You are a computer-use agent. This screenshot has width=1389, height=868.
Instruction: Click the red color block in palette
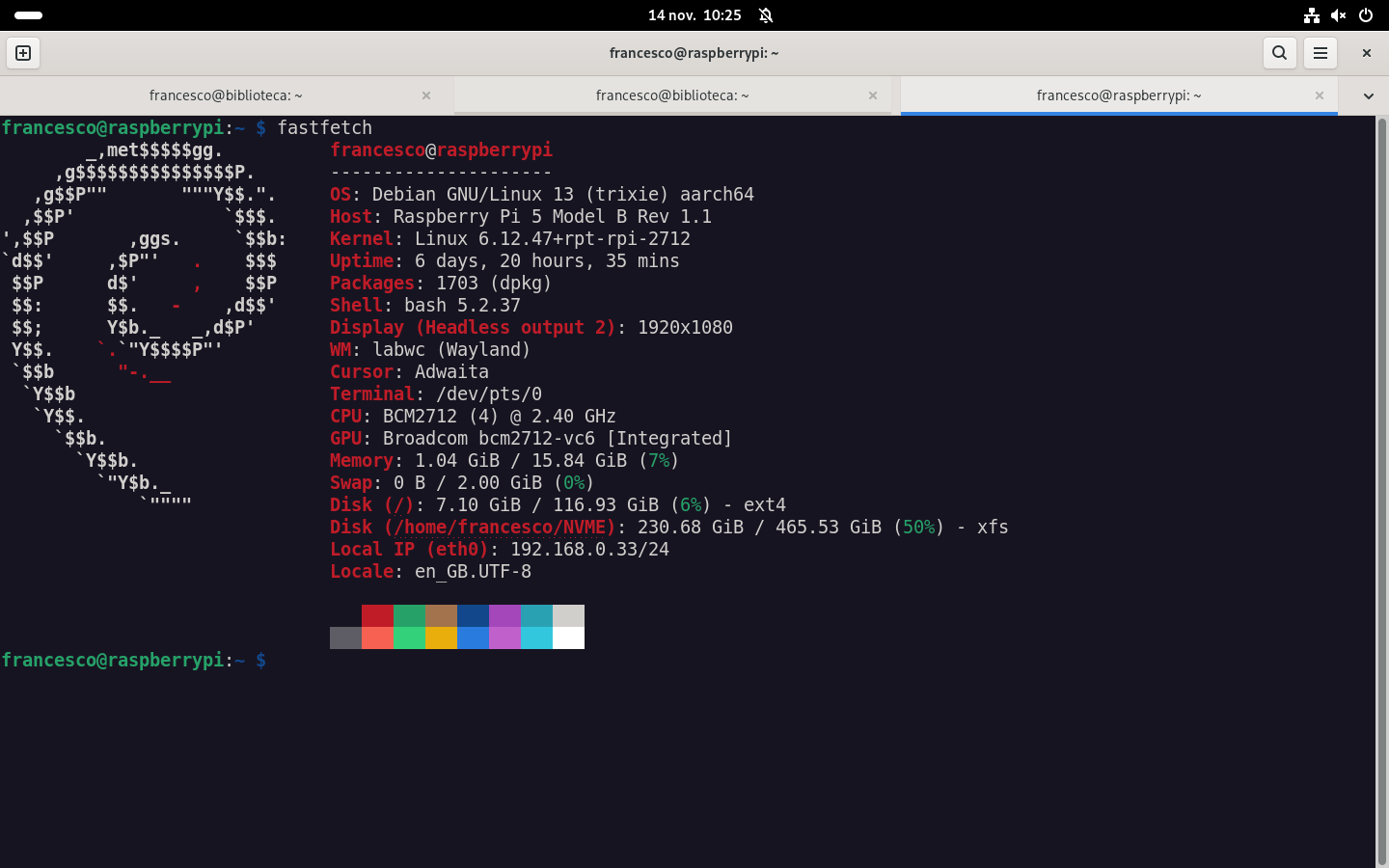(377, 615)
